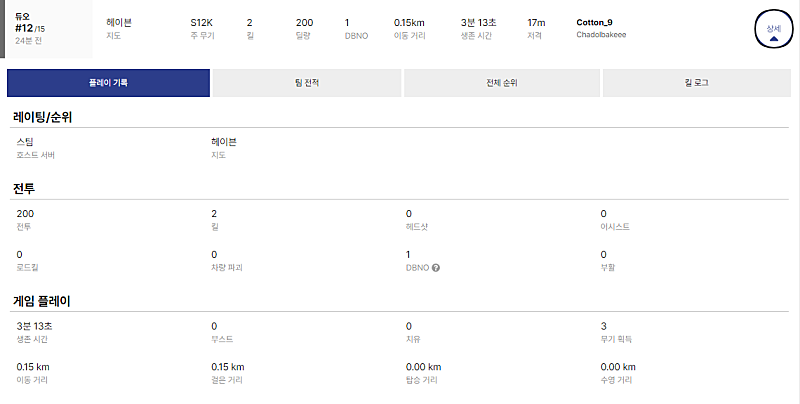This screenshot has height=404, width=800.
Task: Click the 헤이븐 map name in summary row
Action: 119,22
